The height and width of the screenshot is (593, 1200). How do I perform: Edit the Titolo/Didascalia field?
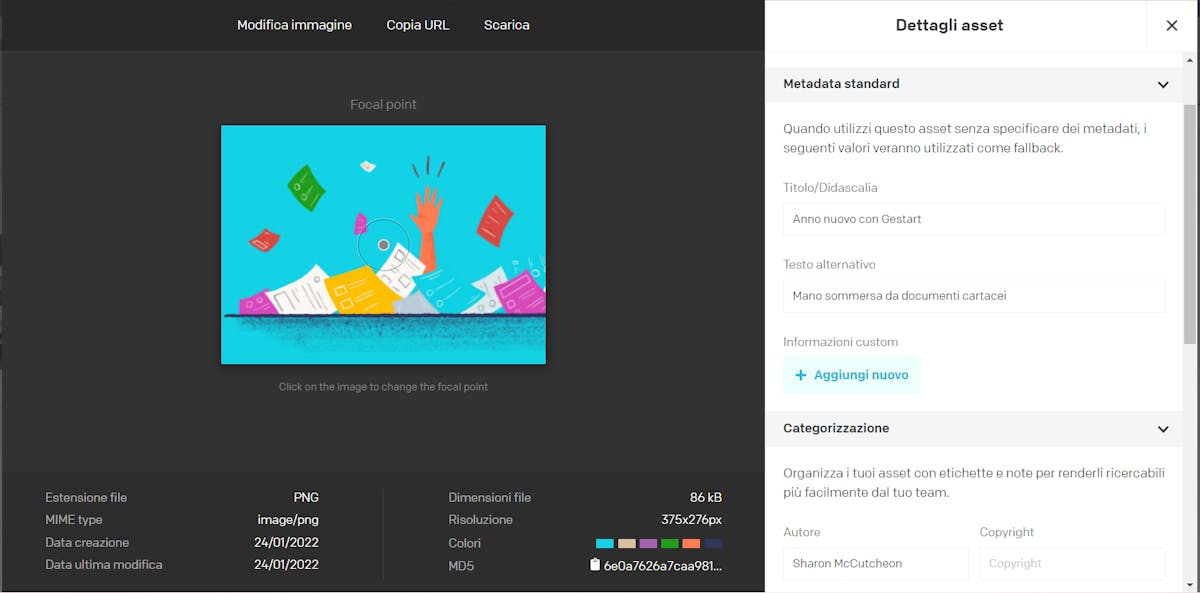click(974, 219)
